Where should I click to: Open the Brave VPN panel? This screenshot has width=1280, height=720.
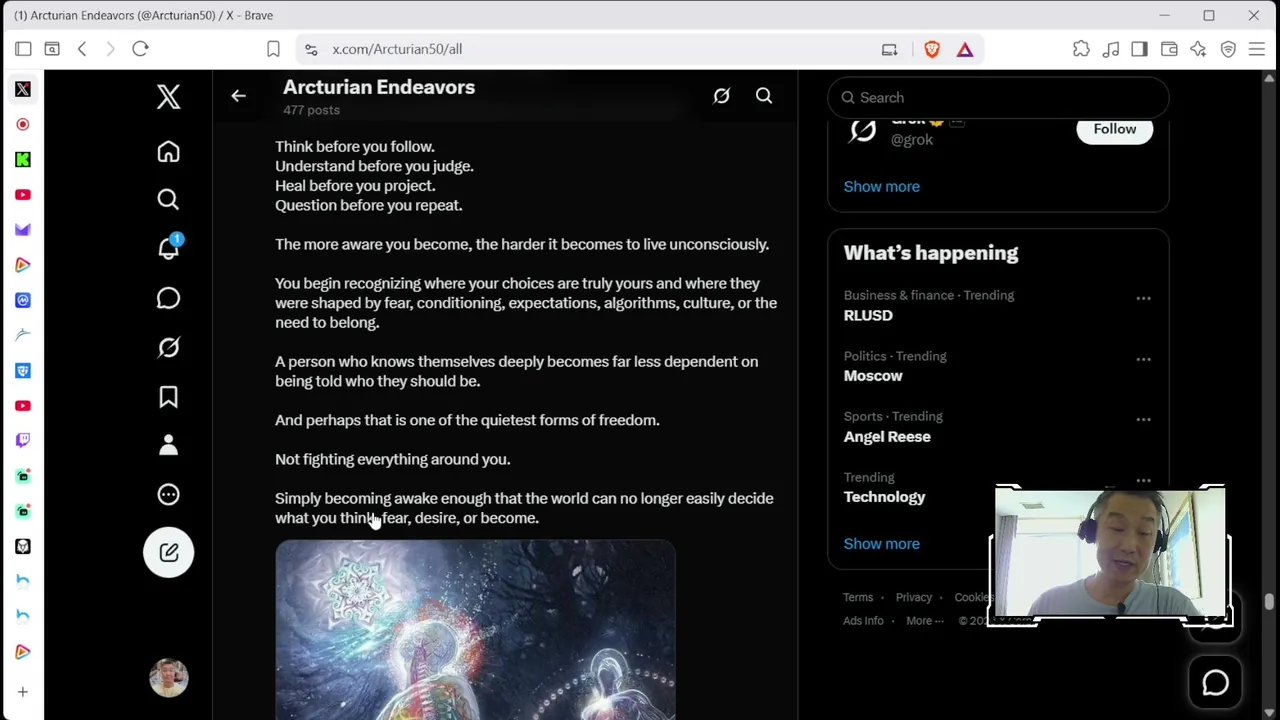[1228, 49]
